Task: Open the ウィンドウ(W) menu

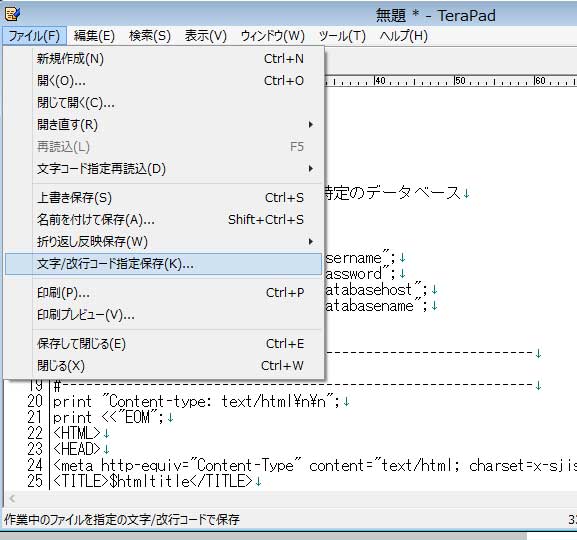Action: [272, 36]
